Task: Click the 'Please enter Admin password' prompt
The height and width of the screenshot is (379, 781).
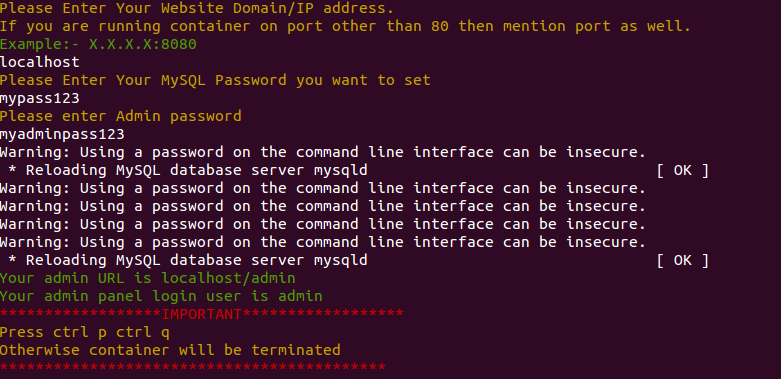Action: pos(121,117)
